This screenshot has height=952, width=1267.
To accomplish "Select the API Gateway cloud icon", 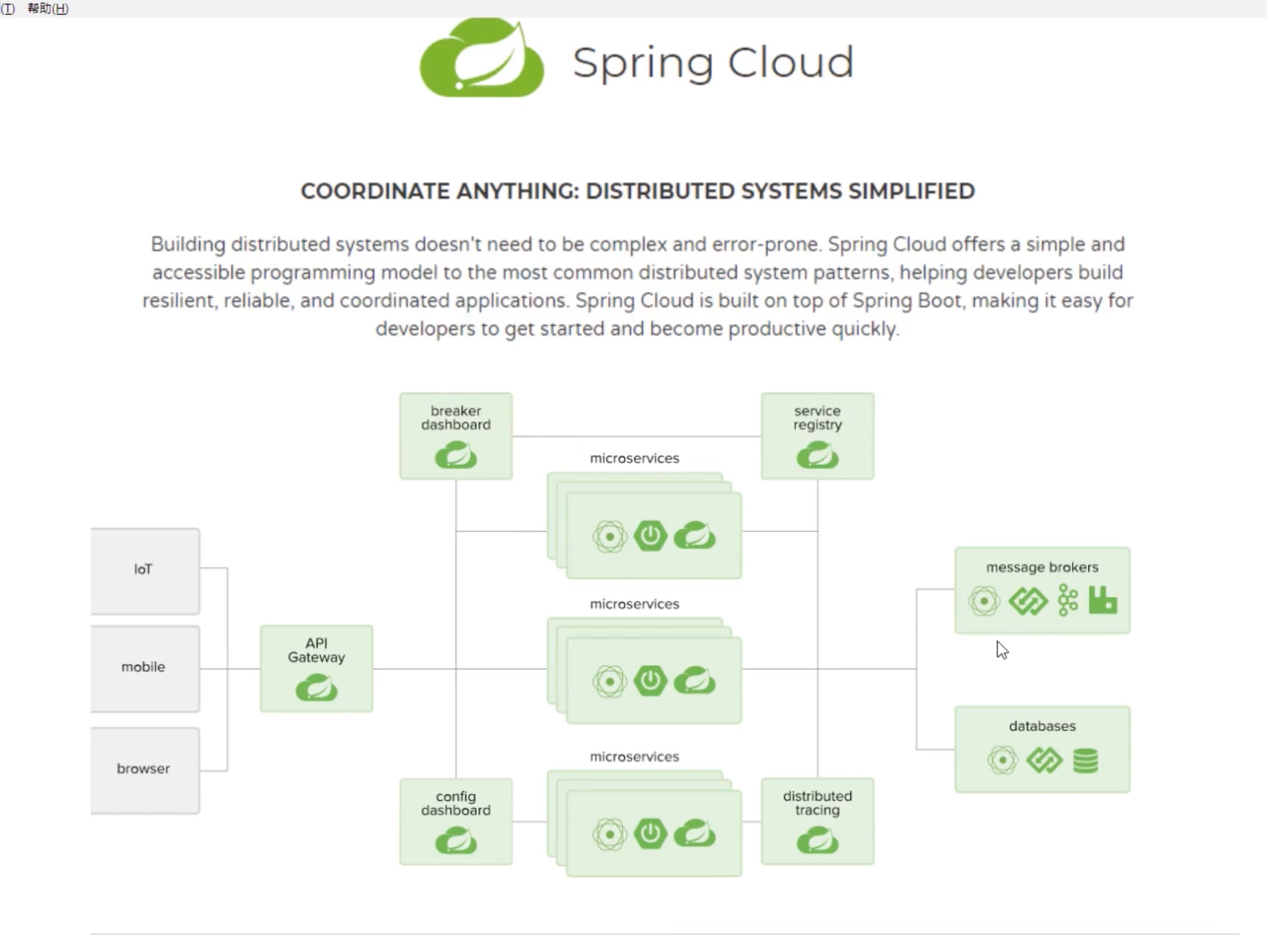I will point(316,688).
